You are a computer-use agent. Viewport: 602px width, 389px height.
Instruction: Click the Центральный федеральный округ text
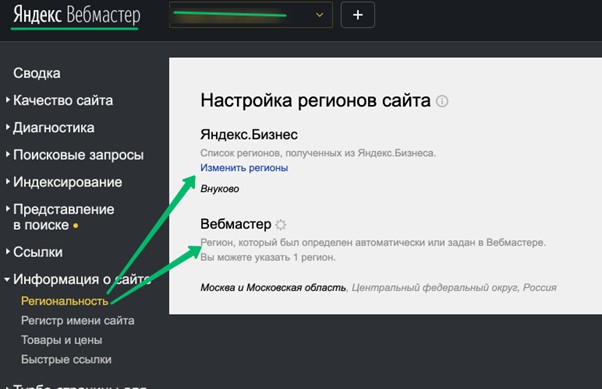point(435,288)
